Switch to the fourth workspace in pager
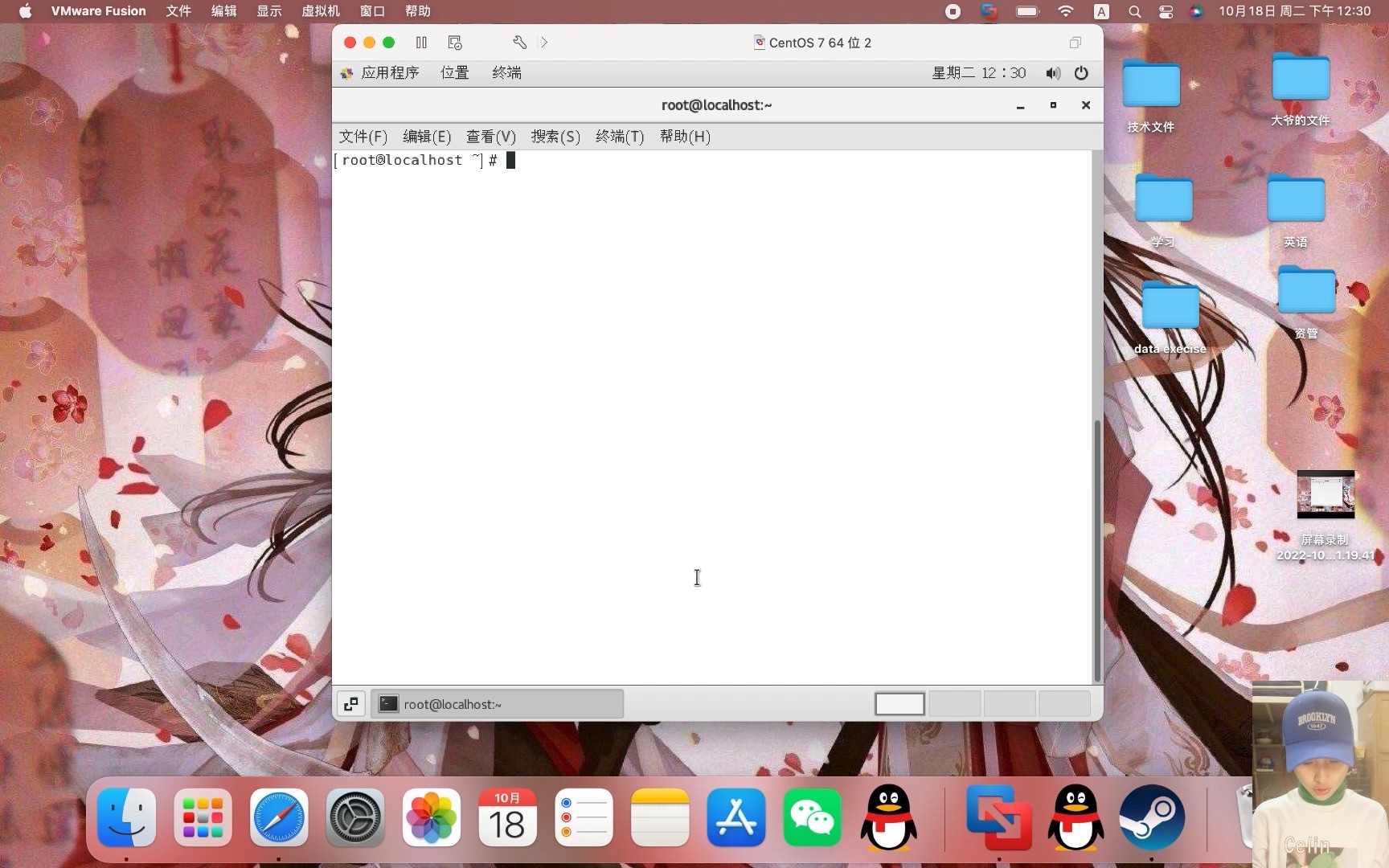 [1064, 704]
